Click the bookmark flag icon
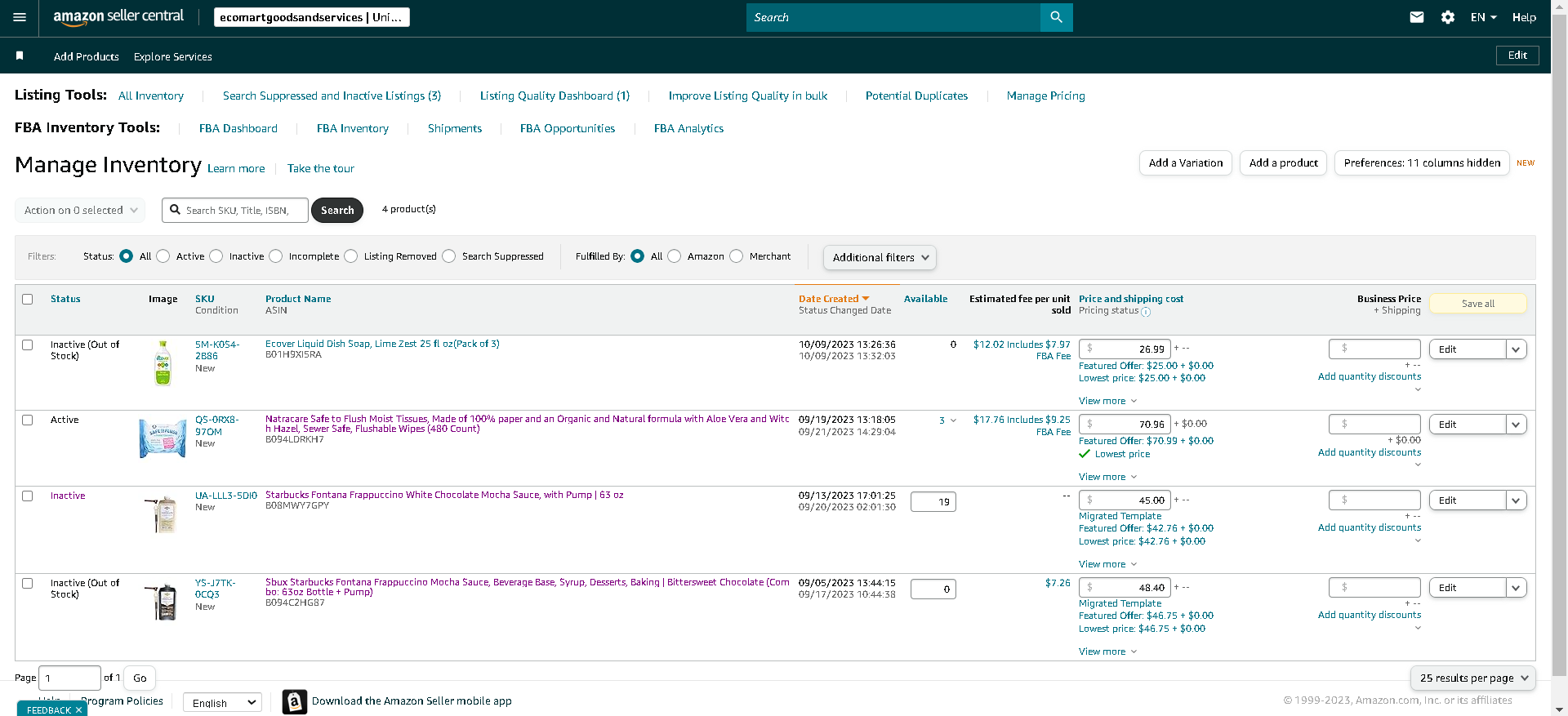Image resolution: width=1568 pixels, height=716 pixels. 20,56
